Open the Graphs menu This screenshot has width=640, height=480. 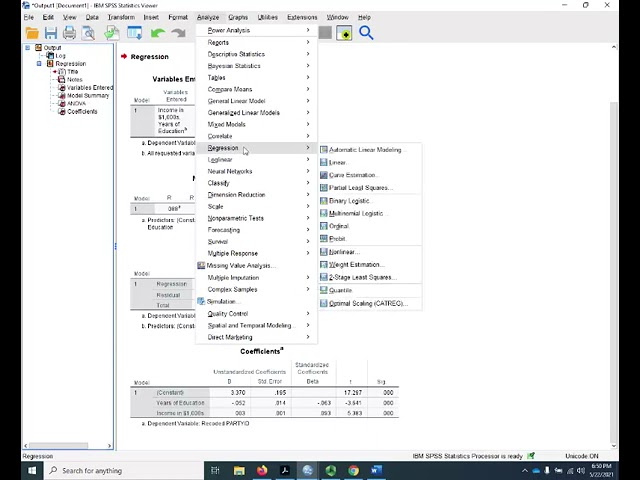click(238, 17)
